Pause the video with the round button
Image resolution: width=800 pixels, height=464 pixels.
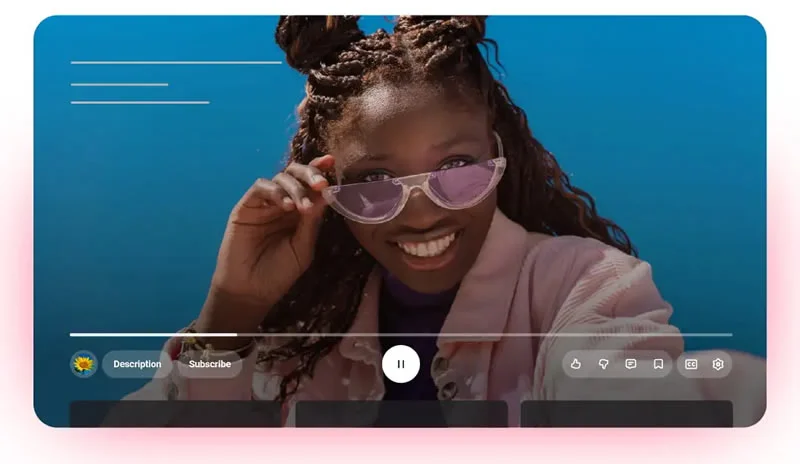click(400, 364)
